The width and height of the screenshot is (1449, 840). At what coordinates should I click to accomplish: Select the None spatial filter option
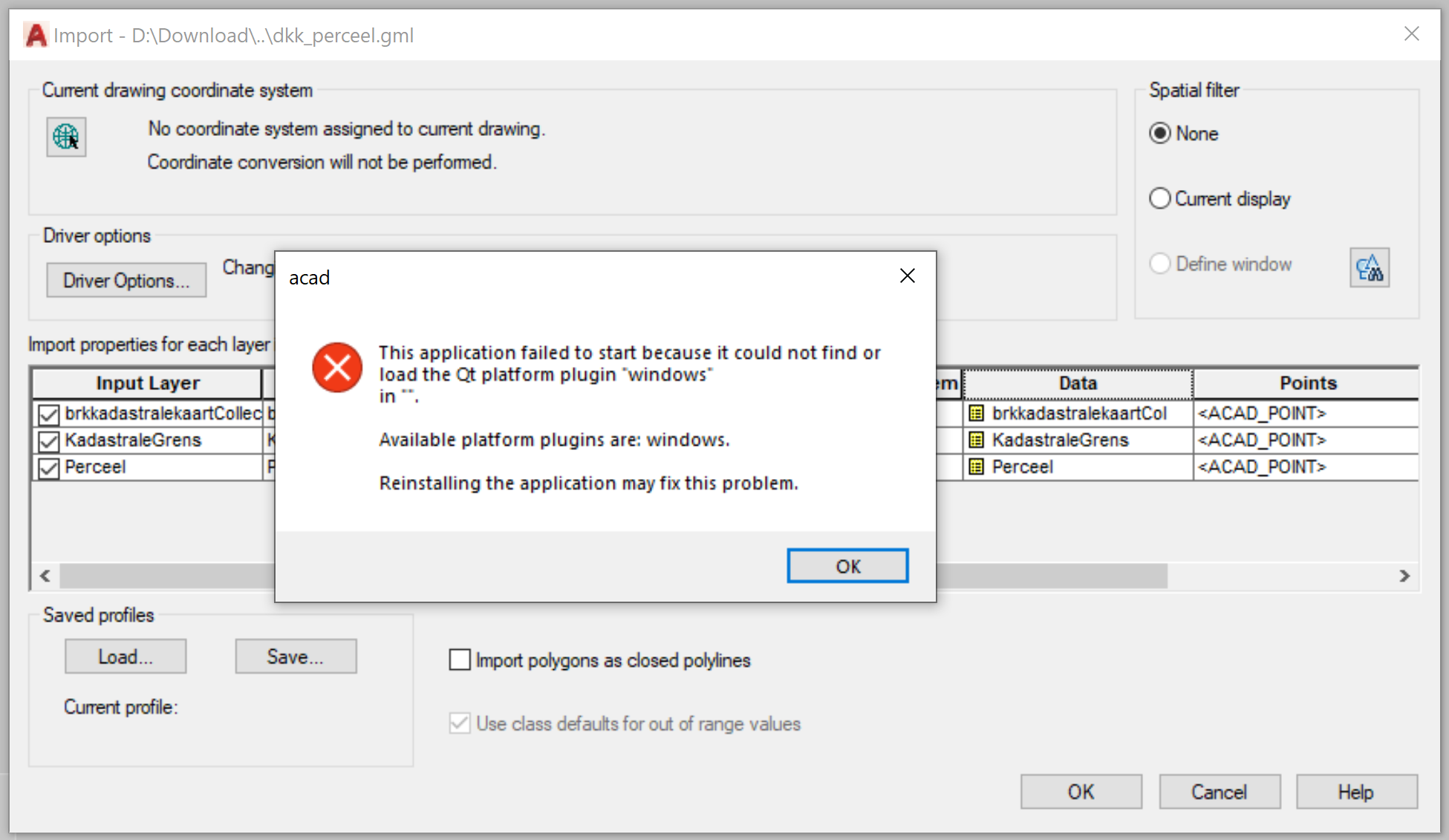[x=1160, y=134]
